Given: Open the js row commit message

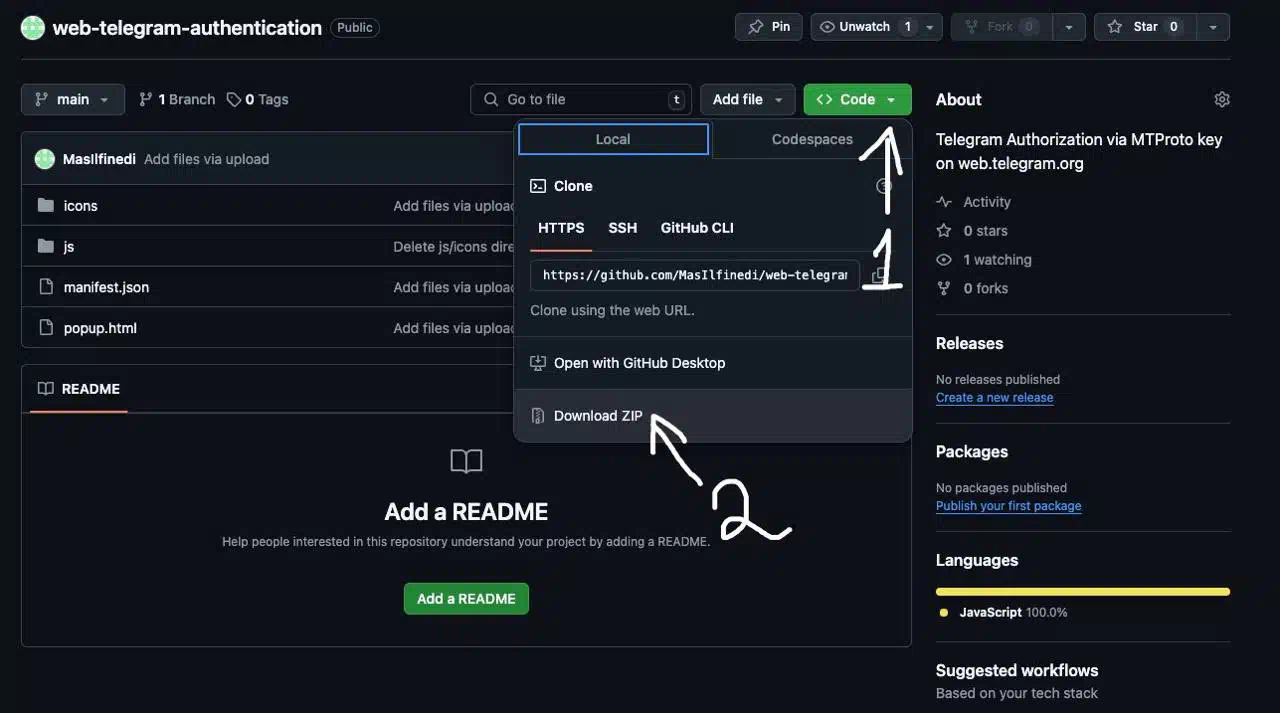Looking at the screenshot, I should tap(454, 246).
